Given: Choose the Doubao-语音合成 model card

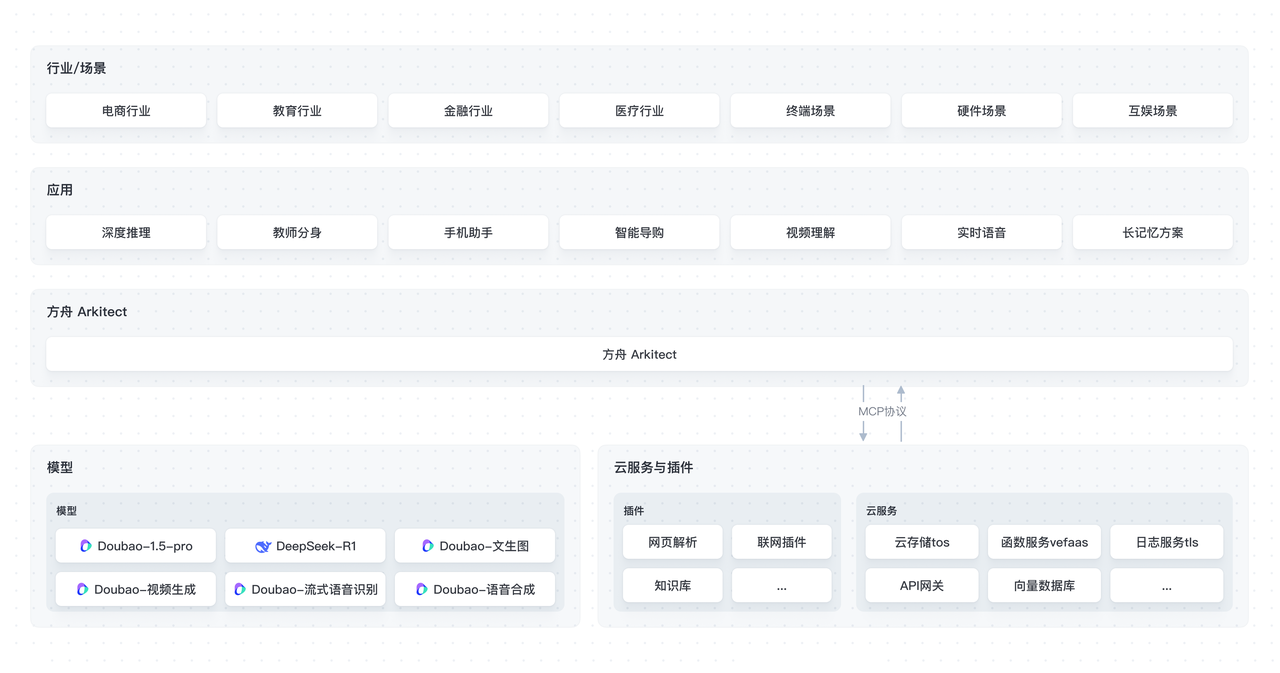Looking at the screenshot, I should point(475,589).
